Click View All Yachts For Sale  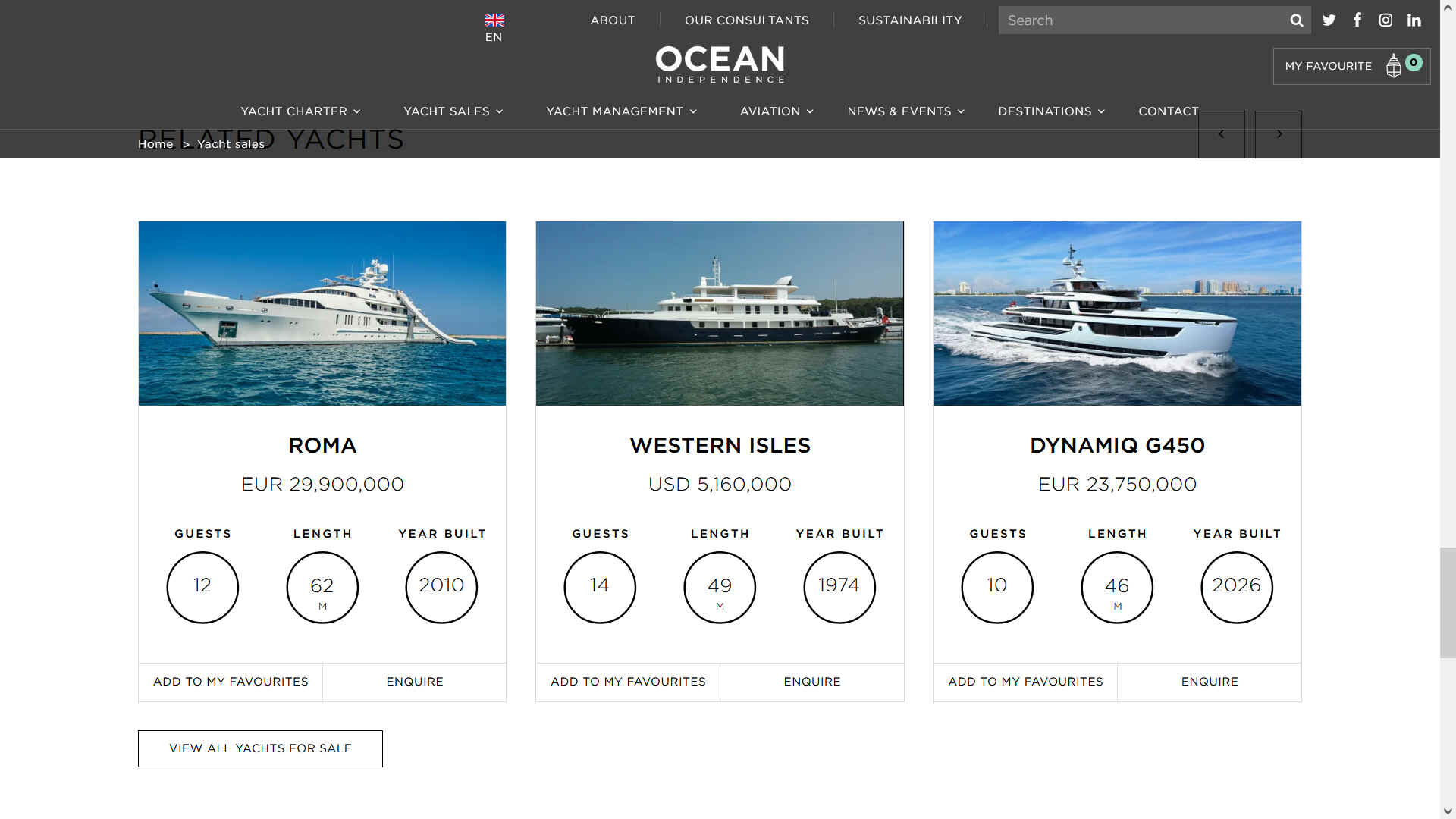click(260, 748)
